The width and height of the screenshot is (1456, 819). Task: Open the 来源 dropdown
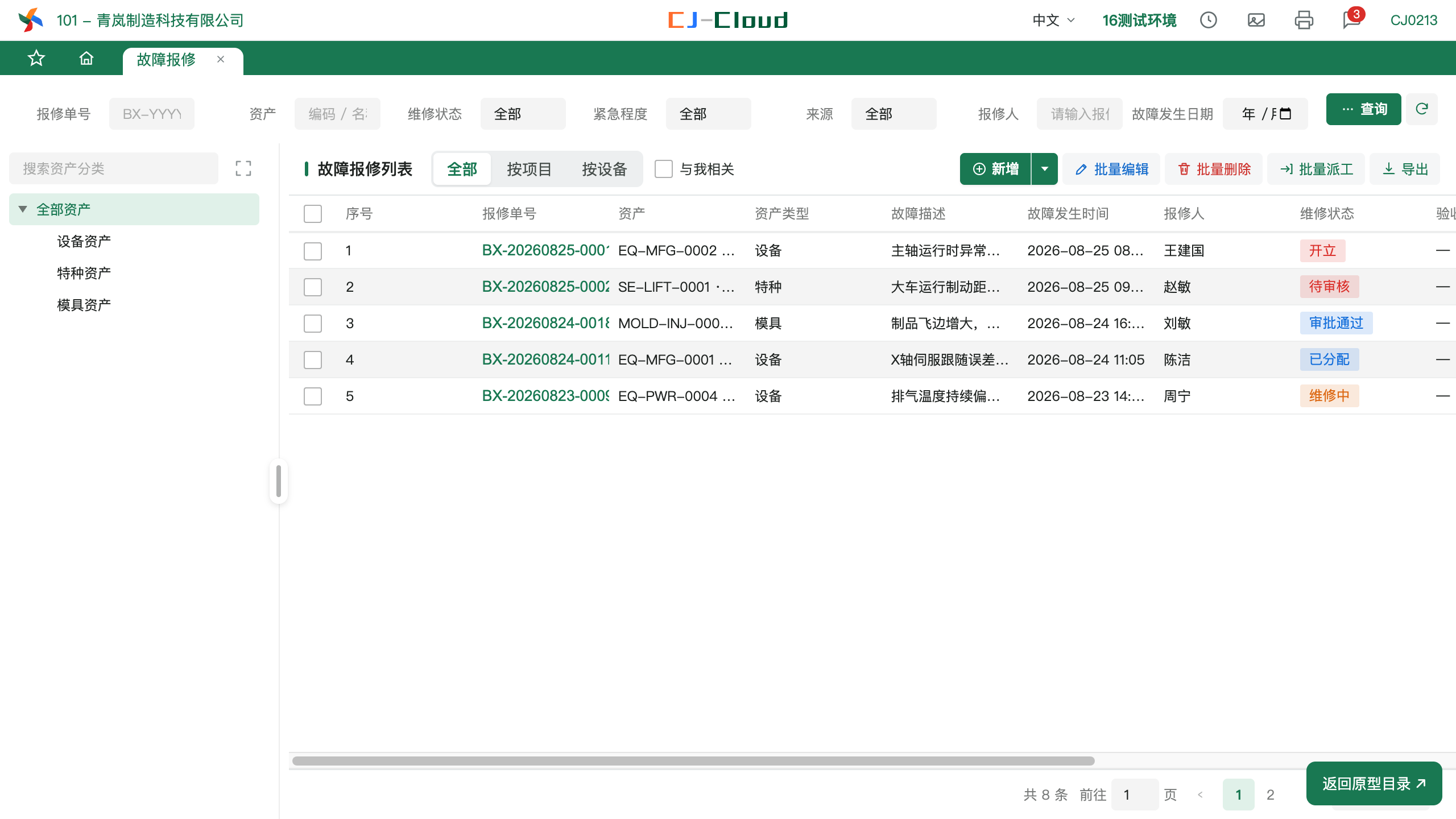(x=894, y=114)
